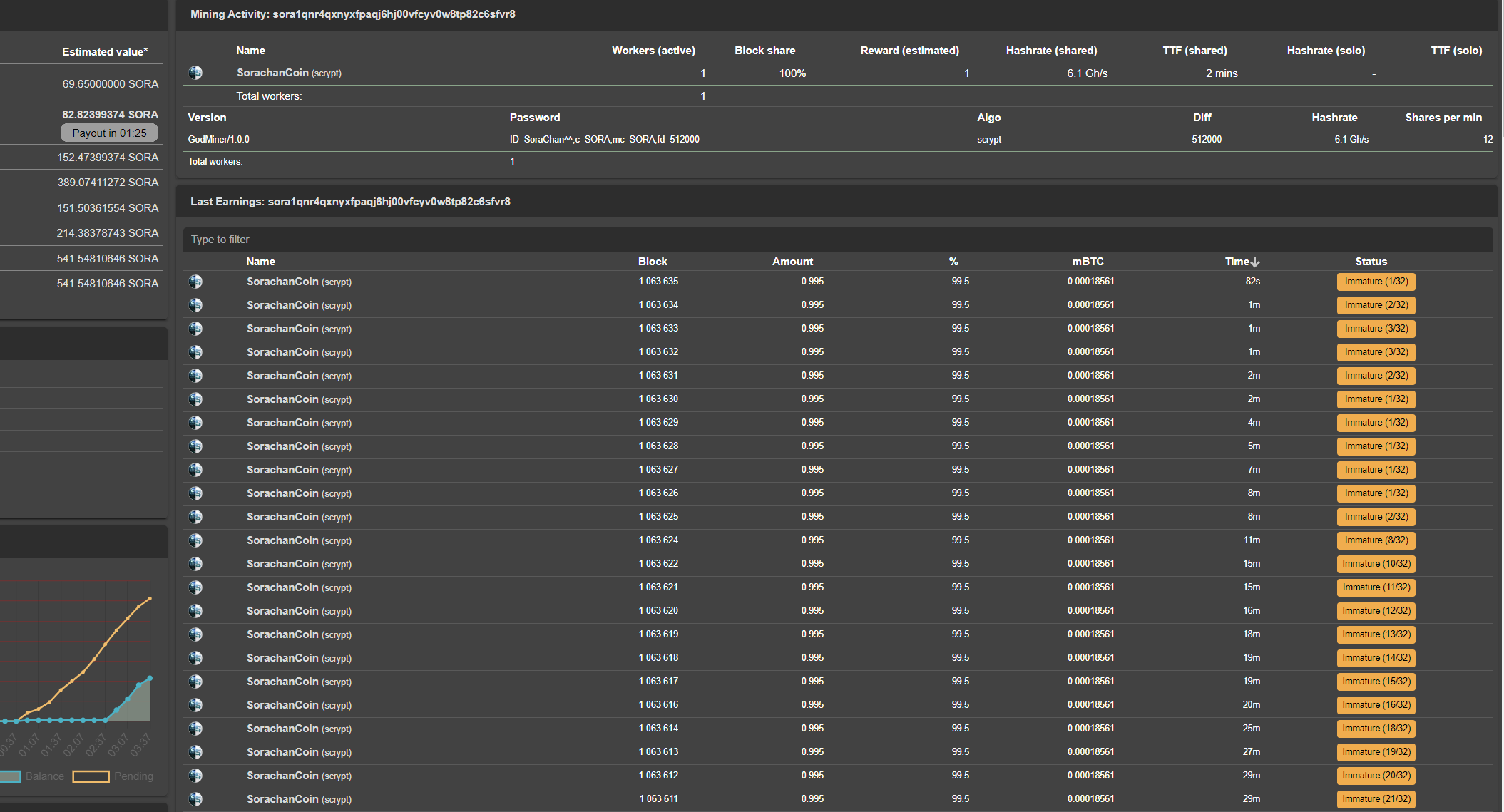Click the coin icon for block 1 063 634

pyautogui.click(x=195, y=305)
